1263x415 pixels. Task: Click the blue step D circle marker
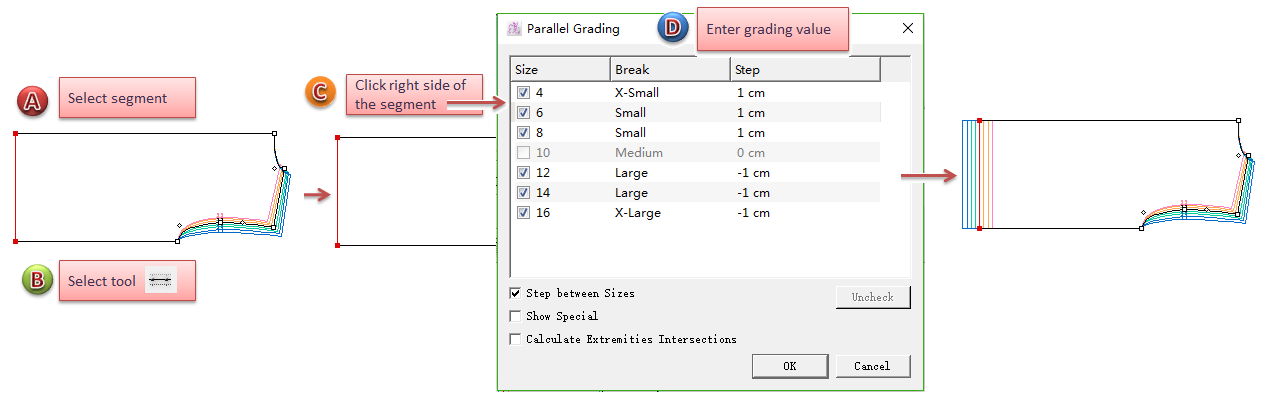tap(672, 29)
